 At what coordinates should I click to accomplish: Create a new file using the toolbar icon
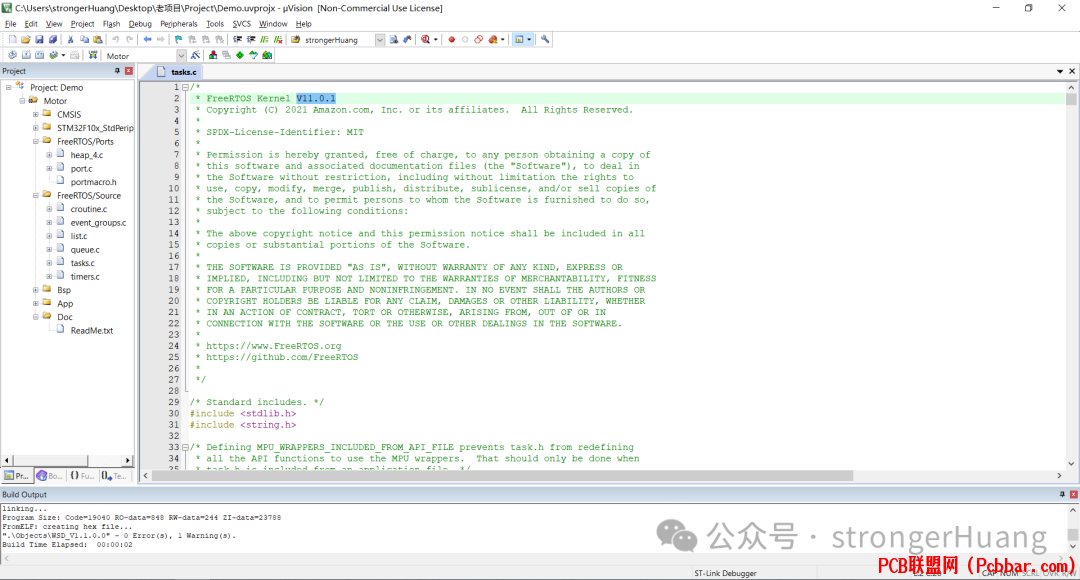12,40
